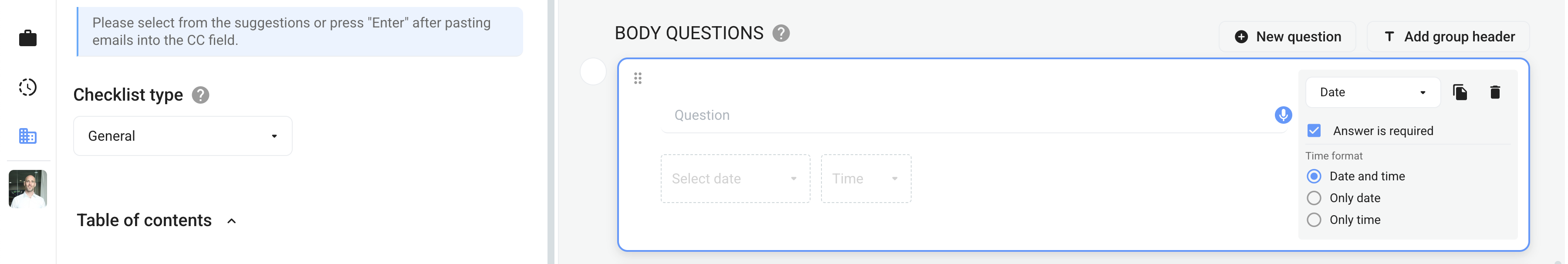Delete the question with the trash icon

(1495, 92)
